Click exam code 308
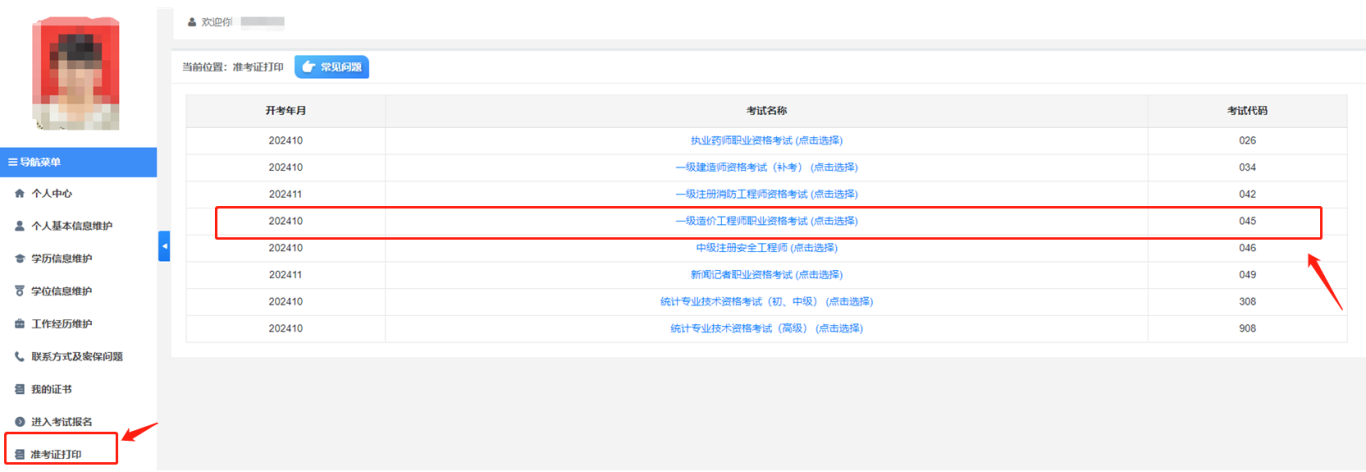This screenshot has width=1366, height=472. 1247,302
